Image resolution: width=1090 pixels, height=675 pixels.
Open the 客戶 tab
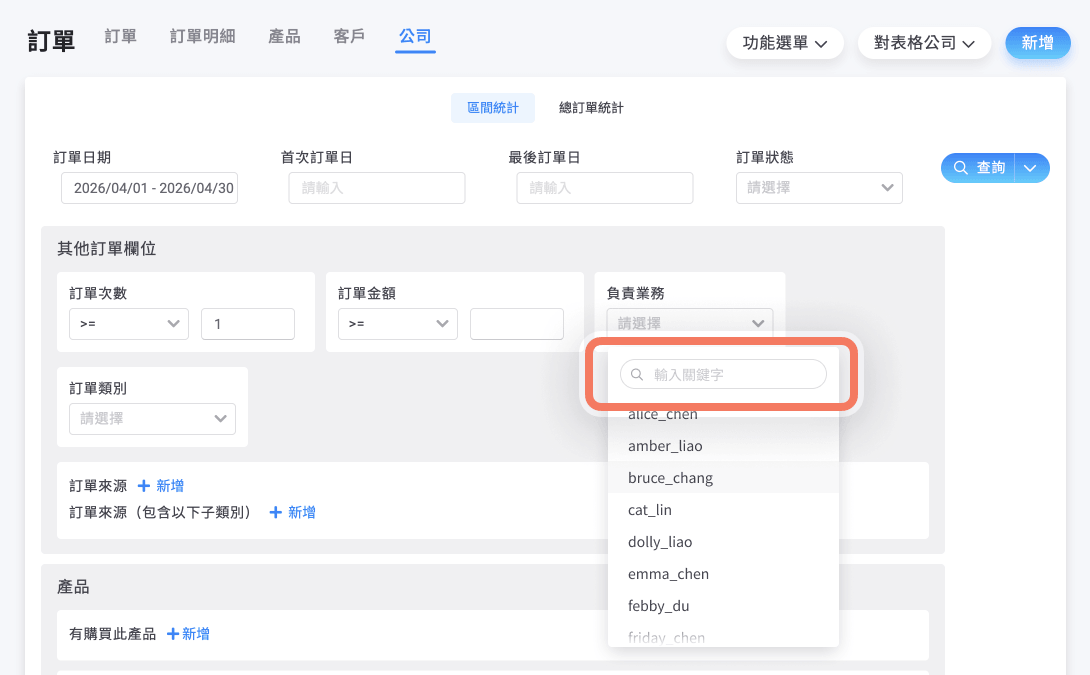(x=349, y=37)
